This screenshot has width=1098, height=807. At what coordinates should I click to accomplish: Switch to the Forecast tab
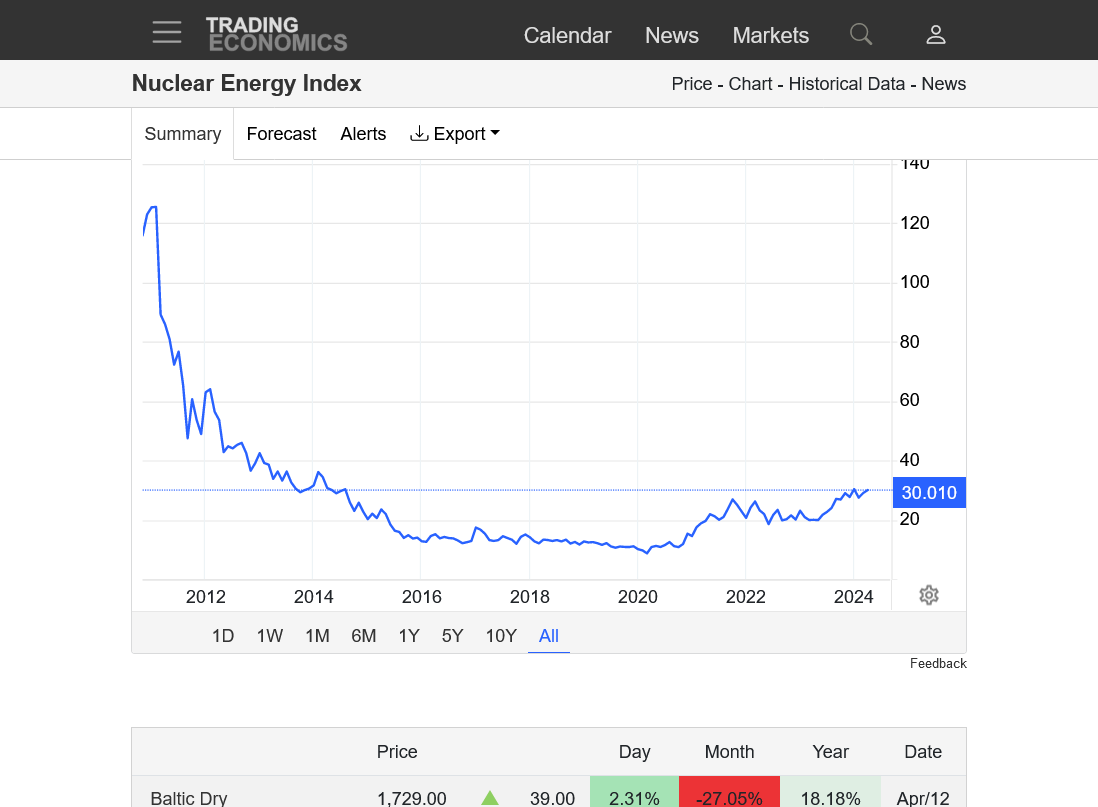click(x=281, y=134)
